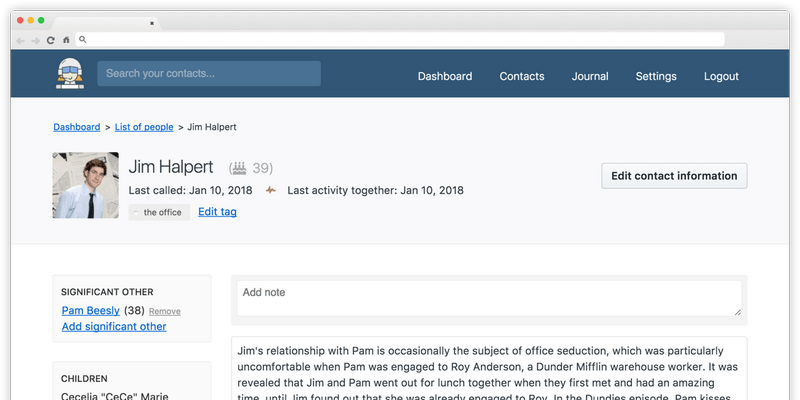Click the browser back arrow
Image resolution: width=800 pixels, height=400 pixels.
point(20,40)
